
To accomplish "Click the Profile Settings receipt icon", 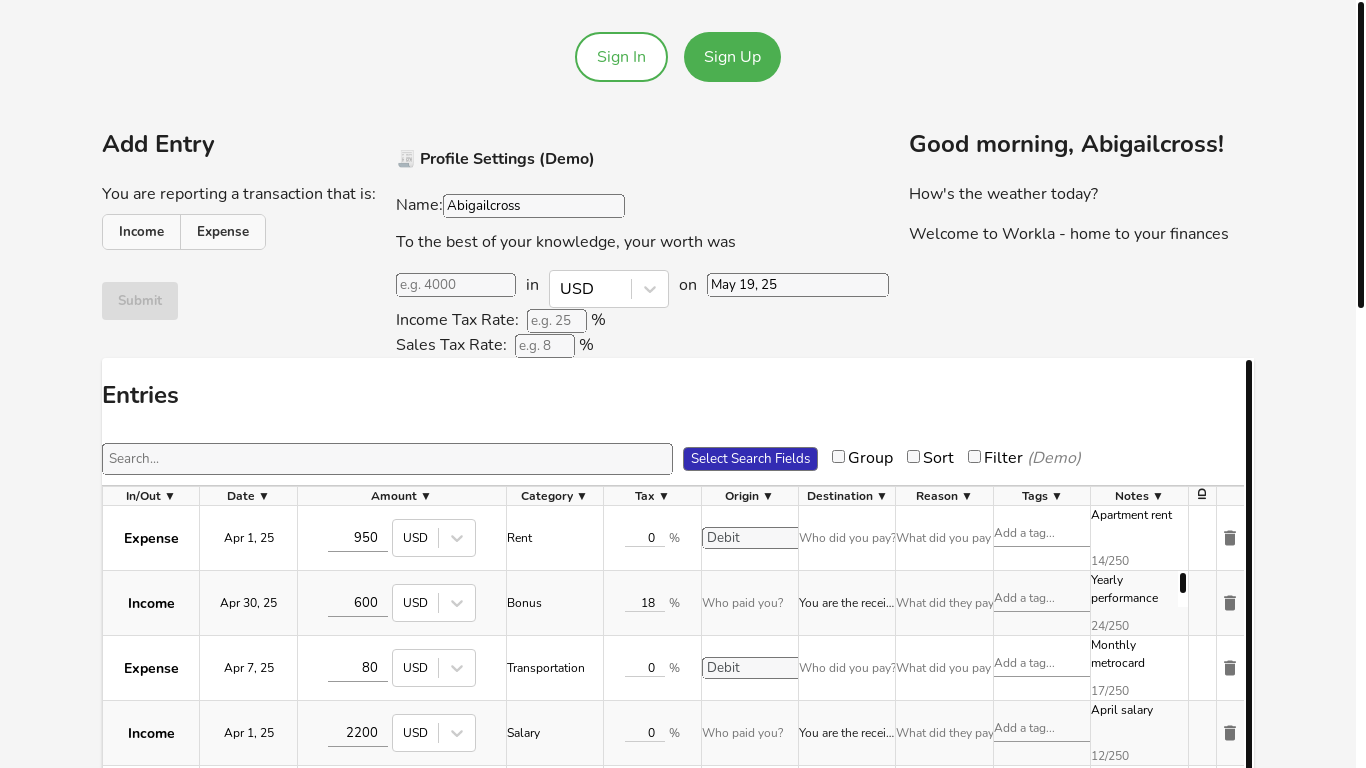I will (x=406, y=158).
